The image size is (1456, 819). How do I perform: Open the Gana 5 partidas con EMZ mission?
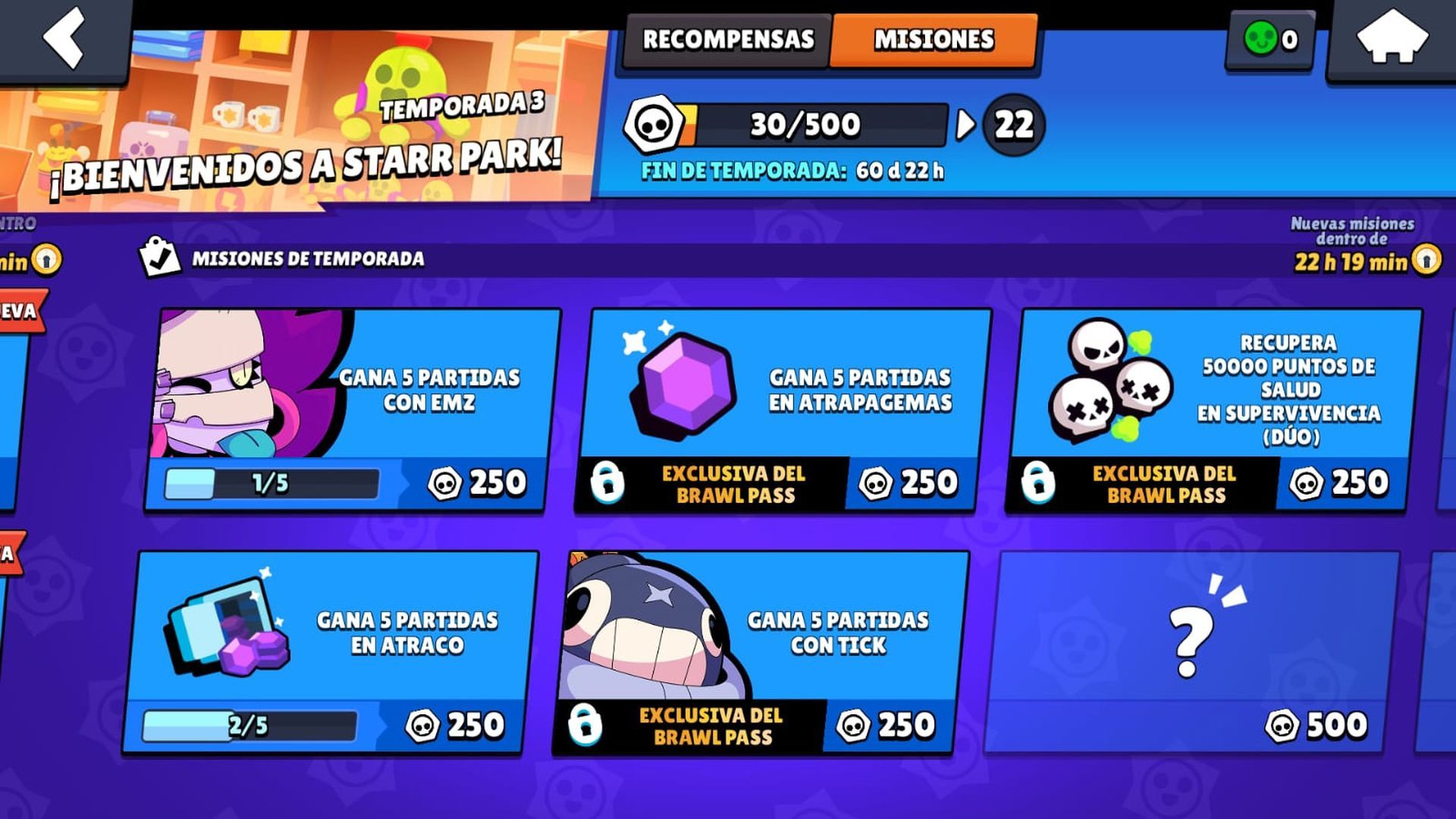coord(353,409)
